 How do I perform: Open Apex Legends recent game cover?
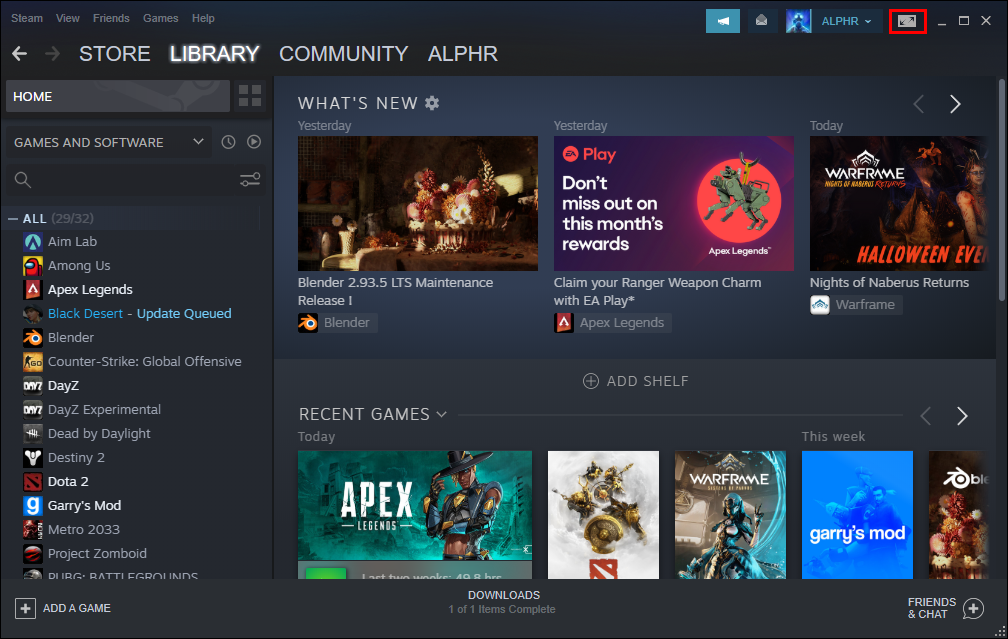click(x=415, y=506)
